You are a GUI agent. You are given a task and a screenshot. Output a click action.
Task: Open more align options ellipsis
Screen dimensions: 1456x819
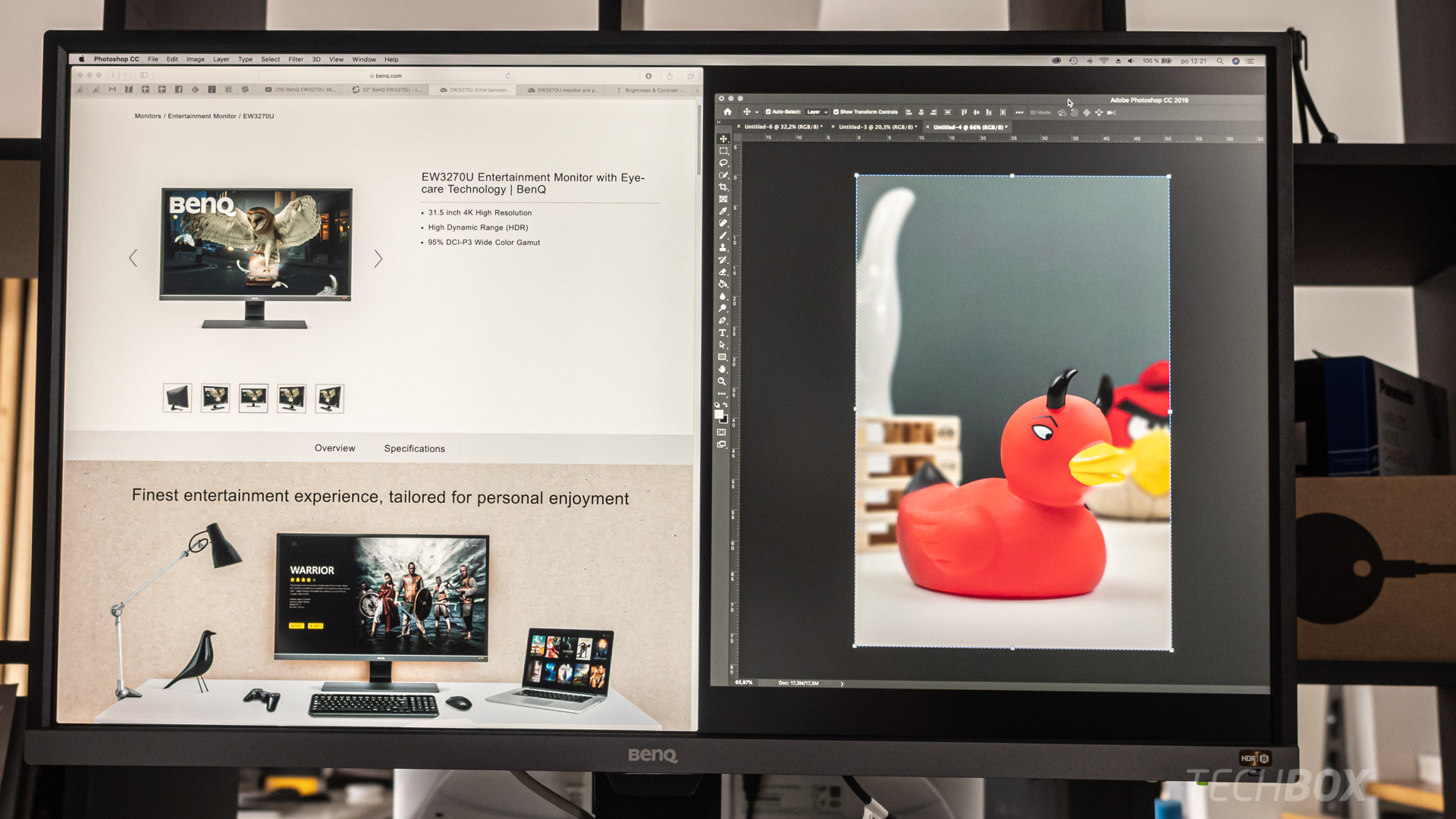click(1019, 112)
